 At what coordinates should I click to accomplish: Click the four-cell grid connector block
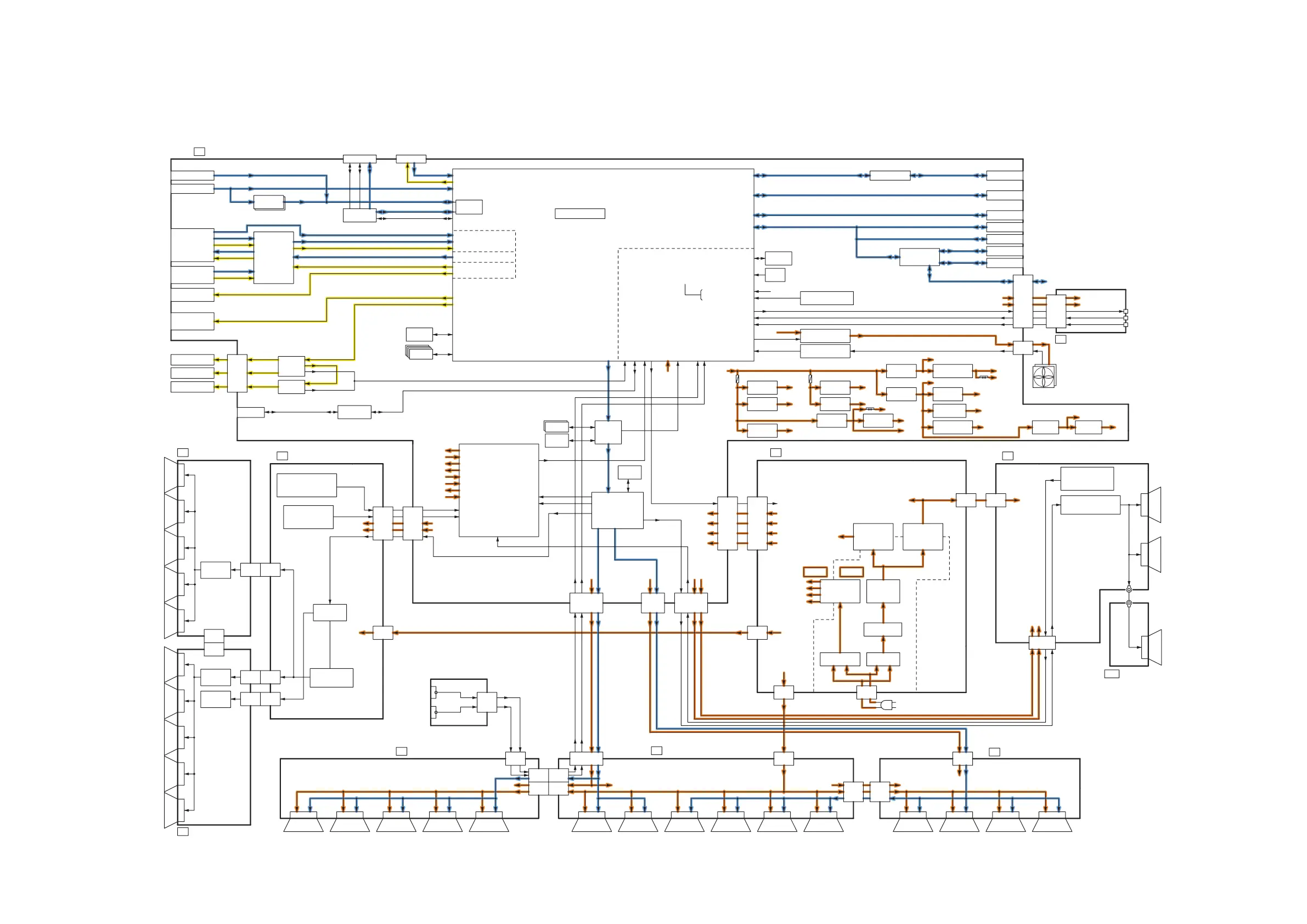point(548,782)
